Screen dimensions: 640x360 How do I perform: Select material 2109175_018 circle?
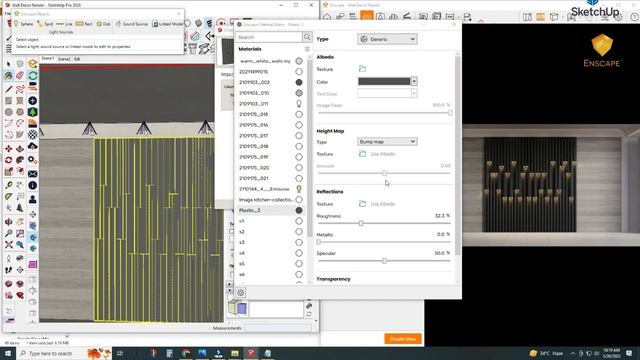tap(299, 146)
